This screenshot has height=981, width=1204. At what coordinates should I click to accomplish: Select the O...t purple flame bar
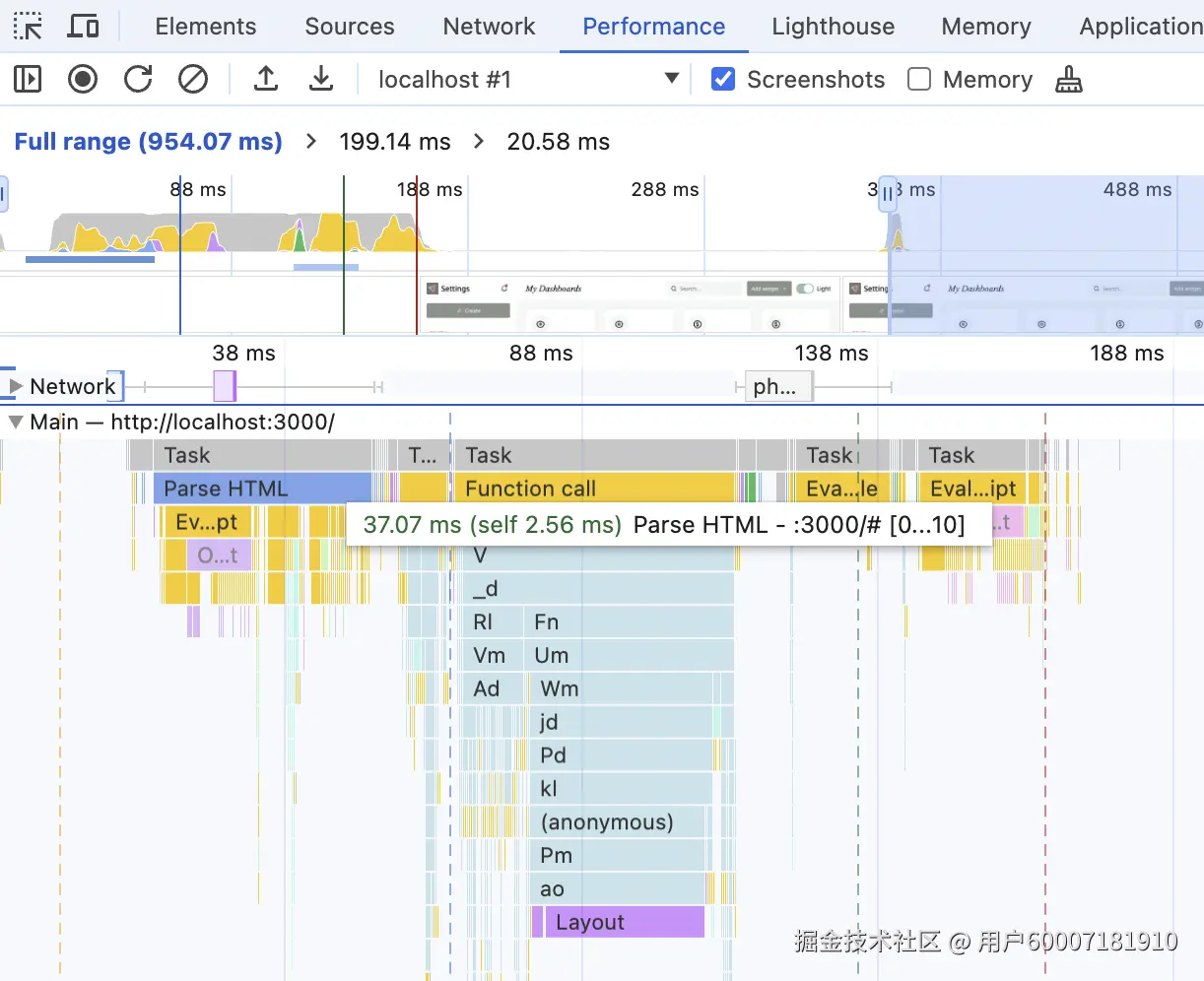tap(218, 556)
